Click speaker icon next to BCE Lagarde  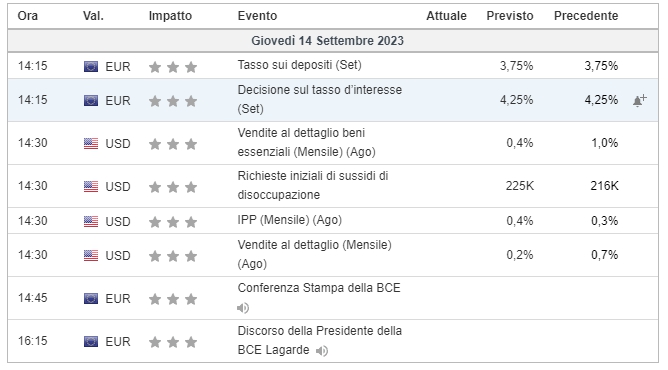(x=322, y=351)
